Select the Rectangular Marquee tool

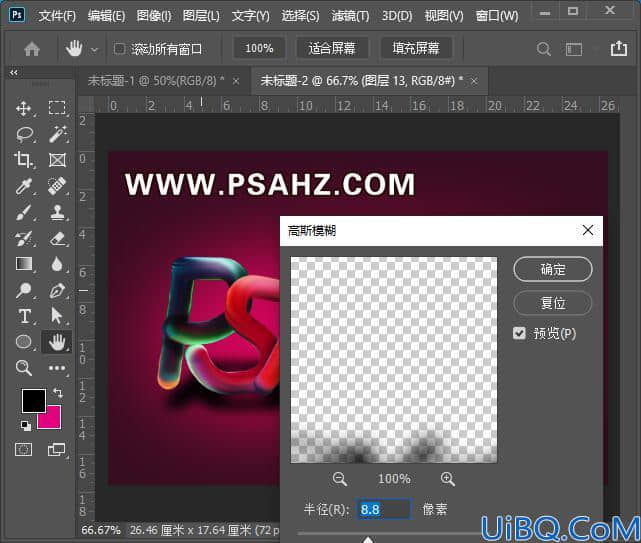[x=57, y=108]
